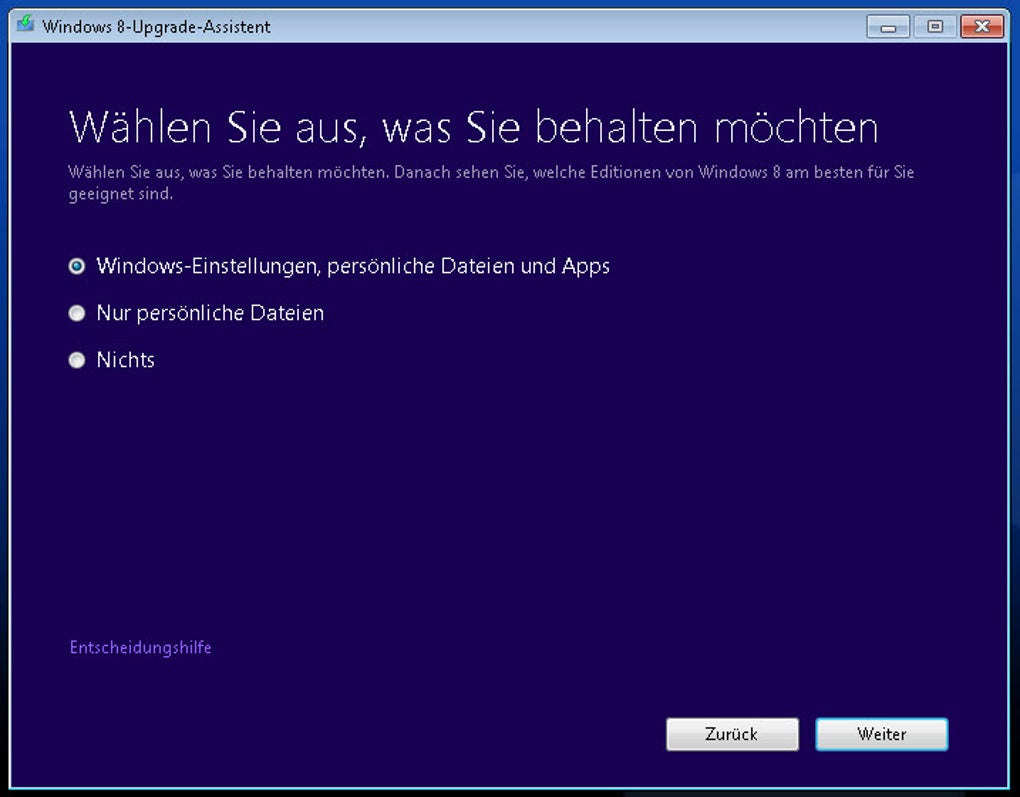Click the Upgrade-Assistent title bar icon
This screenshot has height=797, width=1020.
(x=25, y=25)
